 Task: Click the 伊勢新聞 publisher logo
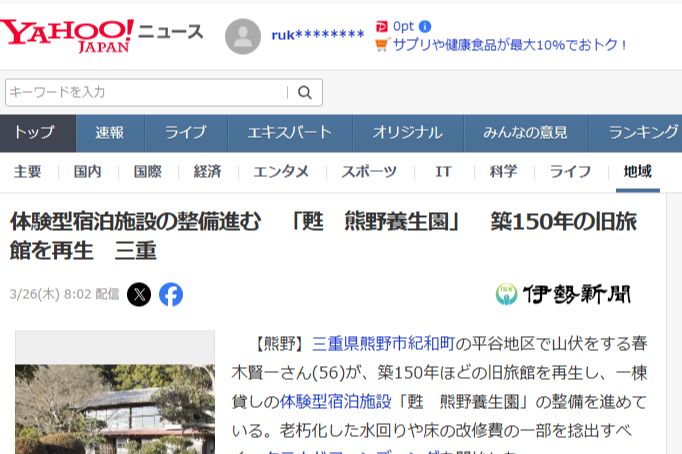(564, 294)
